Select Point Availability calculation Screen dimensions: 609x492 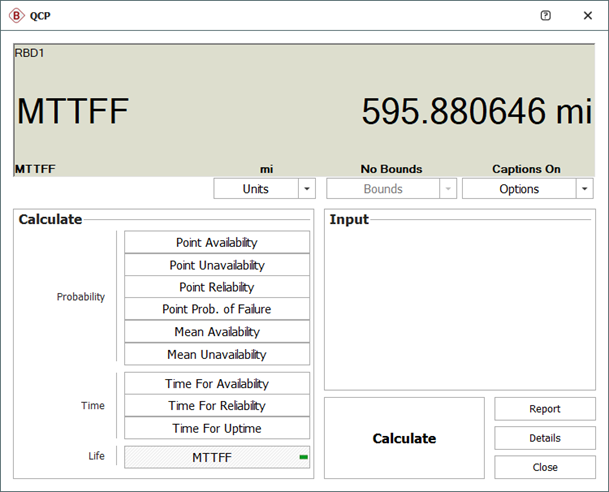(x=217, y=243)
